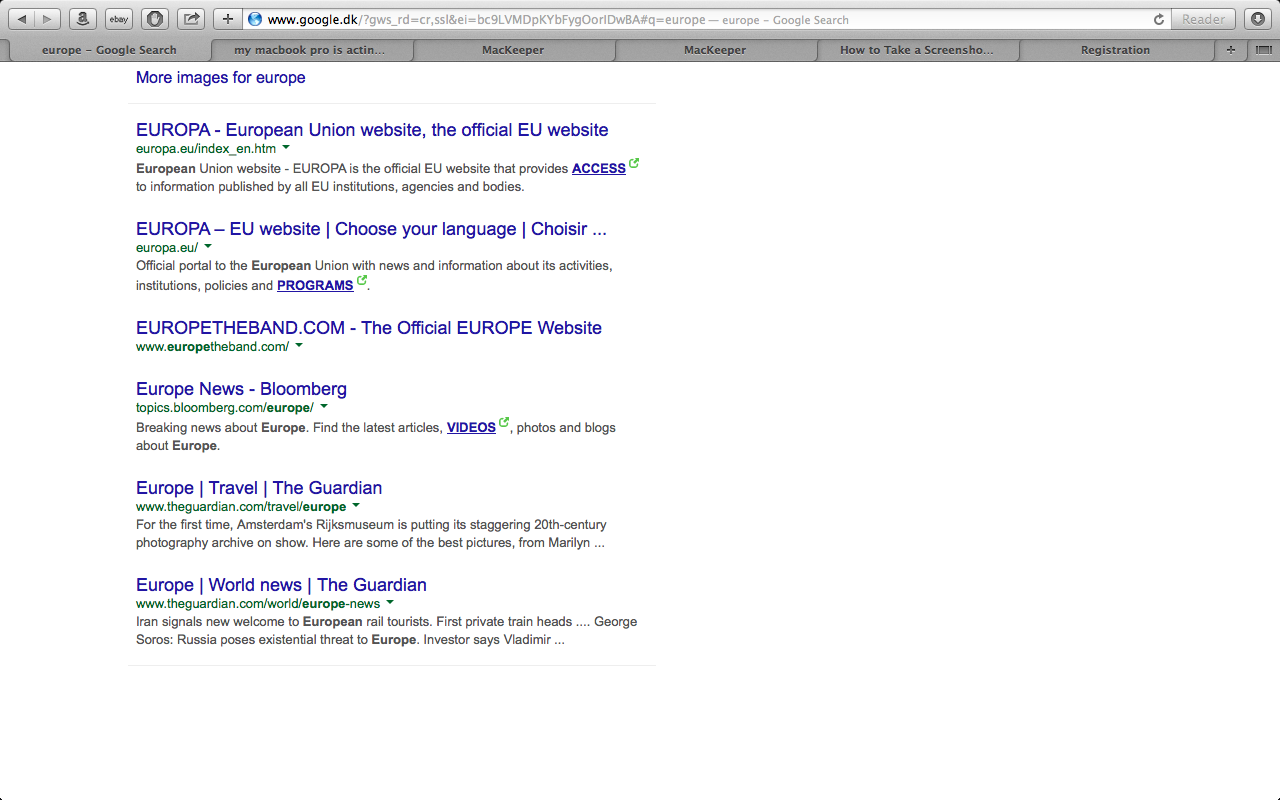Click the stop-hand blocker extension icon
The height and width of the screenshot is (800, 1280).
tap(154, 19)
